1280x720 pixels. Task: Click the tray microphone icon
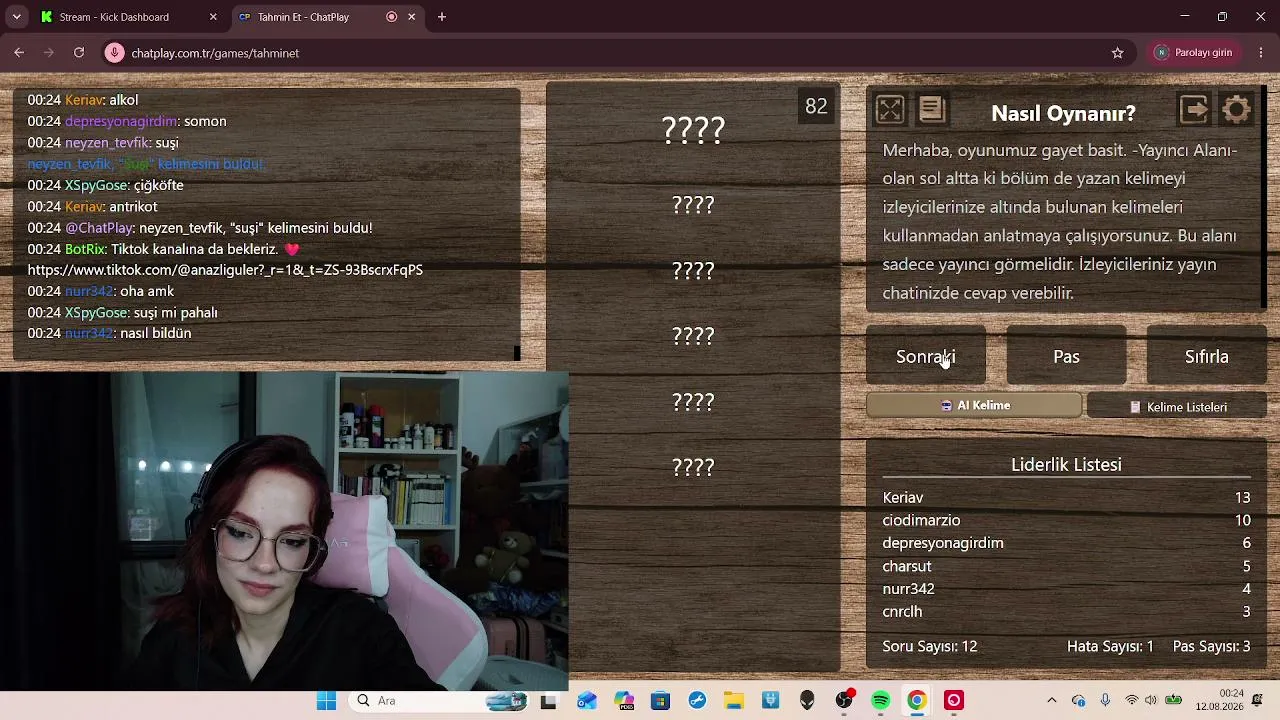point(1105,701)
